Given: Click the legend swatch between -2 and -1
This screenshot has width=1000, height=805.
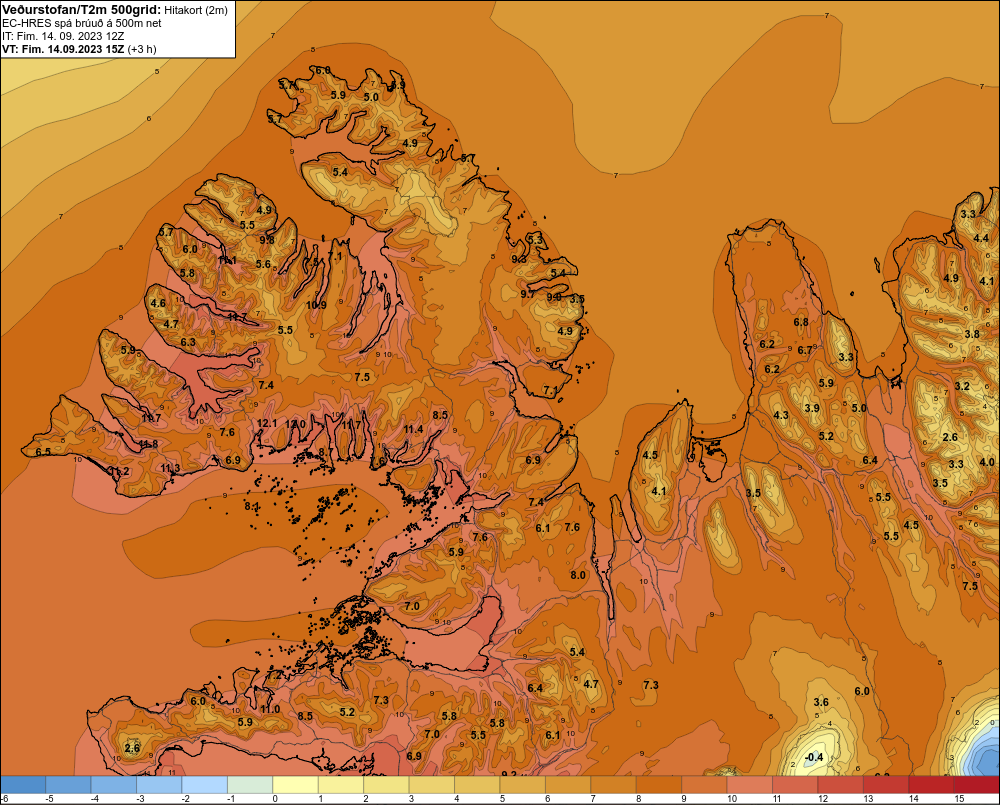Looking at the screenshot, I should pos(205,785).
